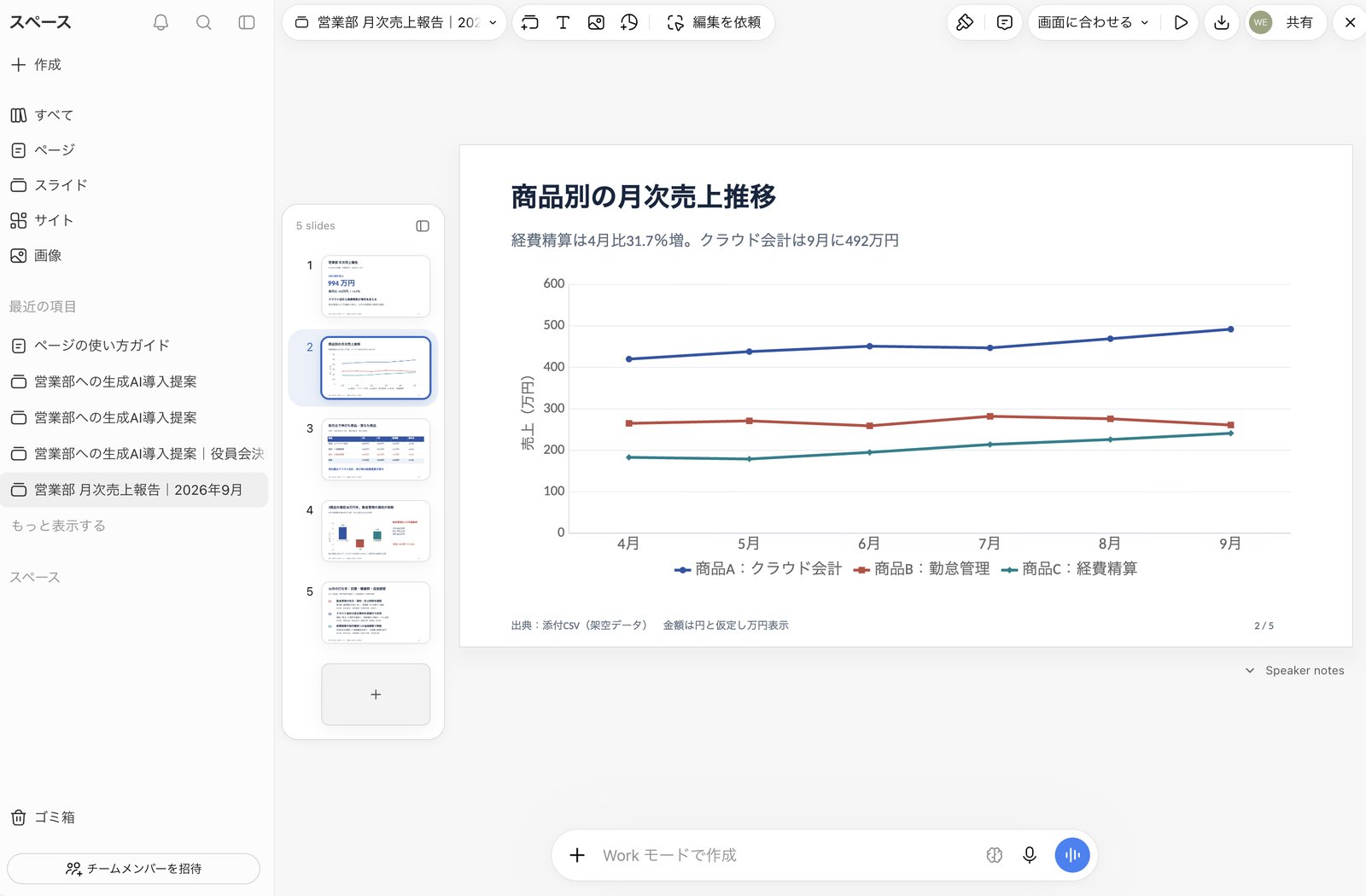The width and height of the screenshot is (1366, 896).
Task: Open the 画面に合わせる zoom dropdown
Action: tap(1093, 22)
